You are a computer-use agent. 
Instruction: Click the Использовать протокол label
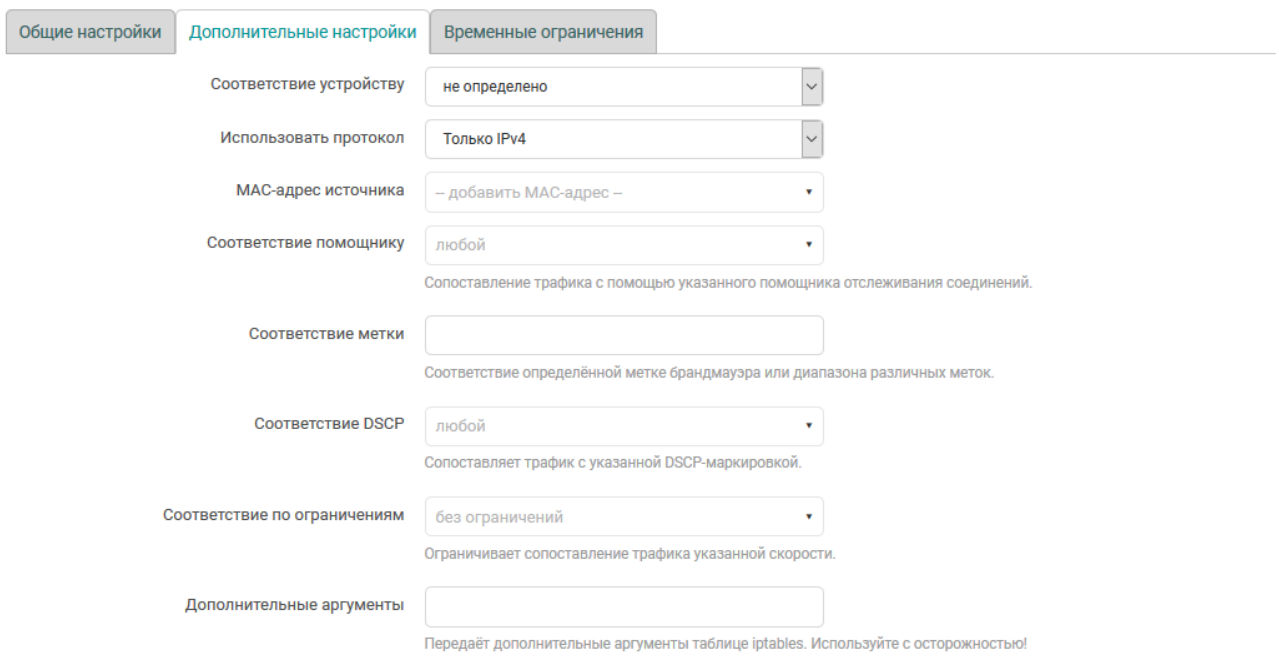[312, 137]
